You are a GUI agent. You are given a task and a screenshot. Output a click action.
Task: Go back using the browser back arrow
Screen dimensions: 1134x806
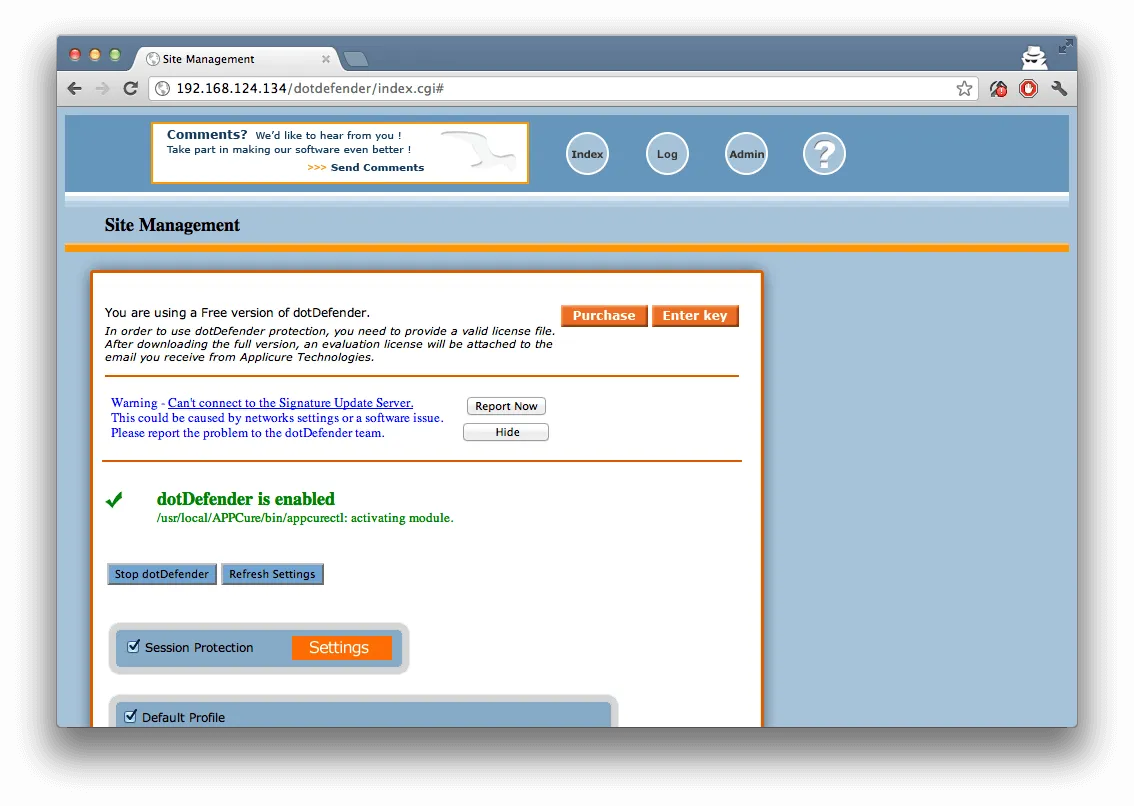click(x=75, y=89)
